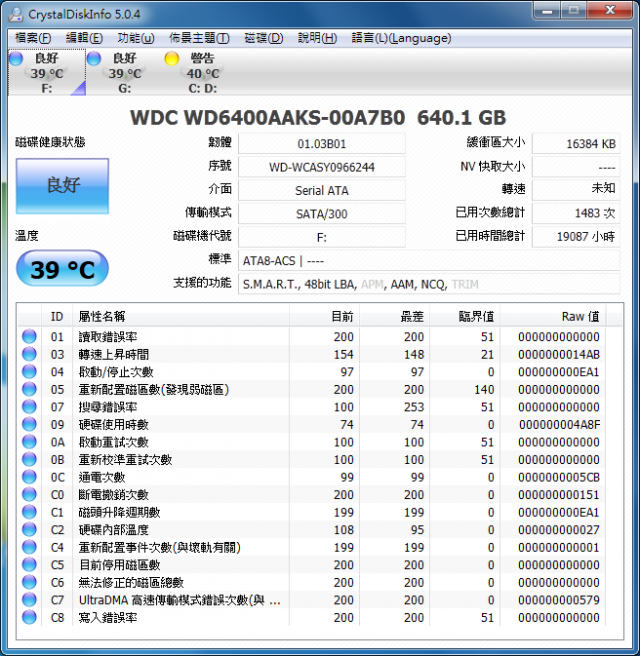640x657 pixels.
Task: Click the status dot for attribute C0
Action: pos(29,494)
